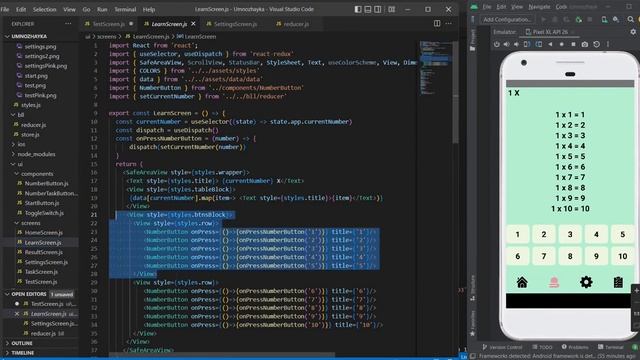Screen dimensions: 640x360
Task: Tap number button 3 in phone app
Action: click(x=570, y=234)
